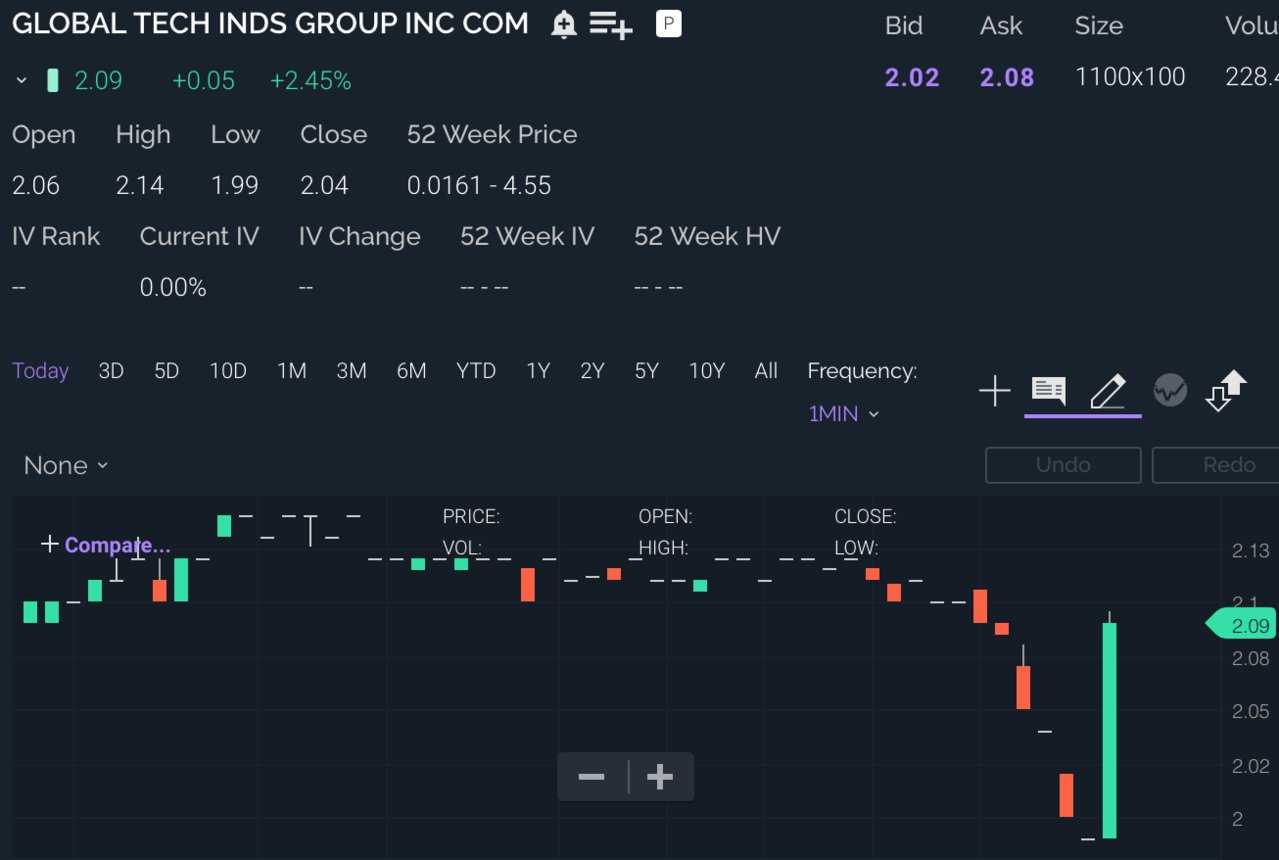Add stock to watchlist with list-plus icon
1279x860 pixels.
pos(611,25)
